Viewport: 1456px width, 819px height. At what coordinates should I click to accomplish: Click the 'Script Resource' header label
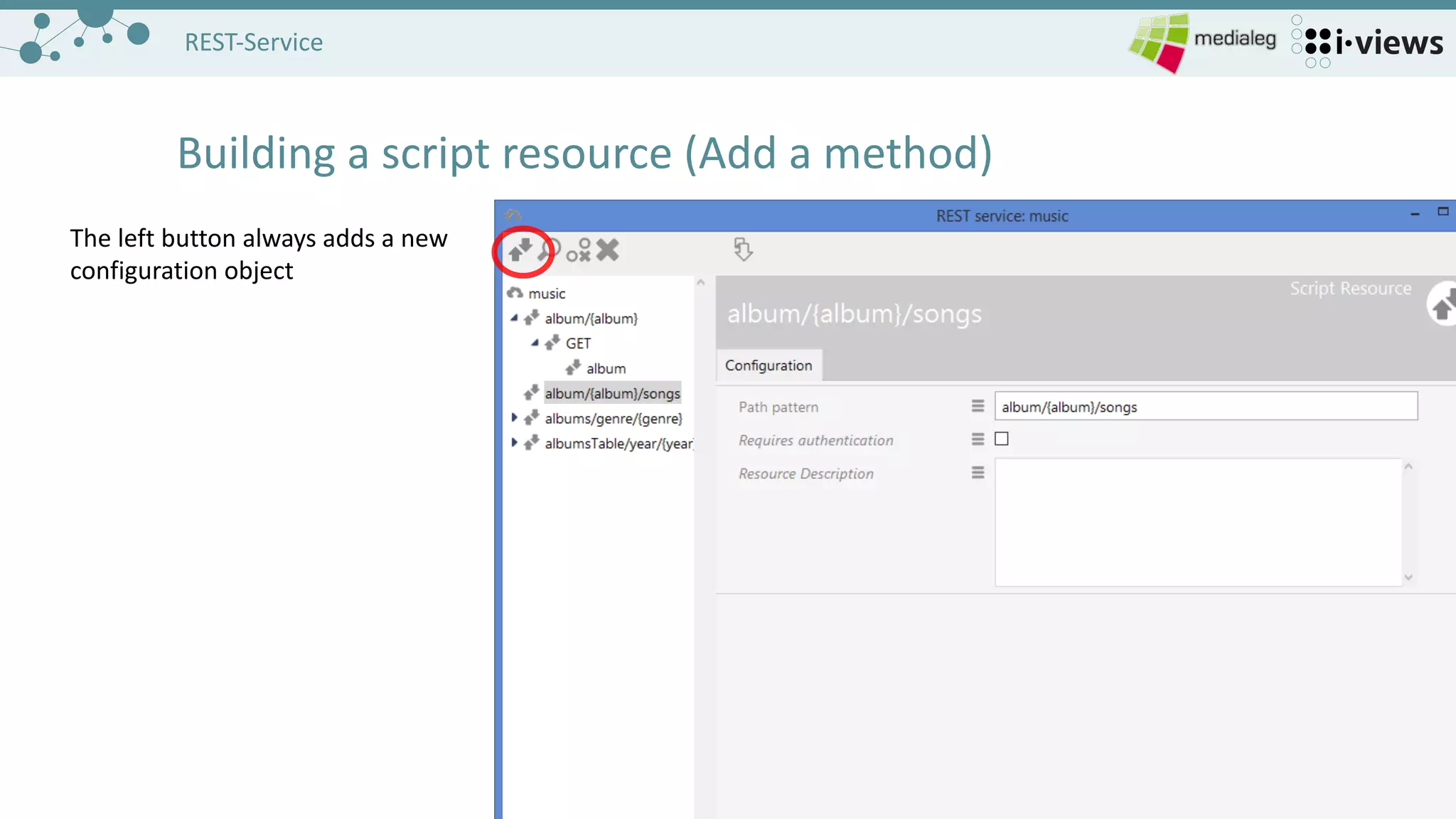tap(1351, 288)
